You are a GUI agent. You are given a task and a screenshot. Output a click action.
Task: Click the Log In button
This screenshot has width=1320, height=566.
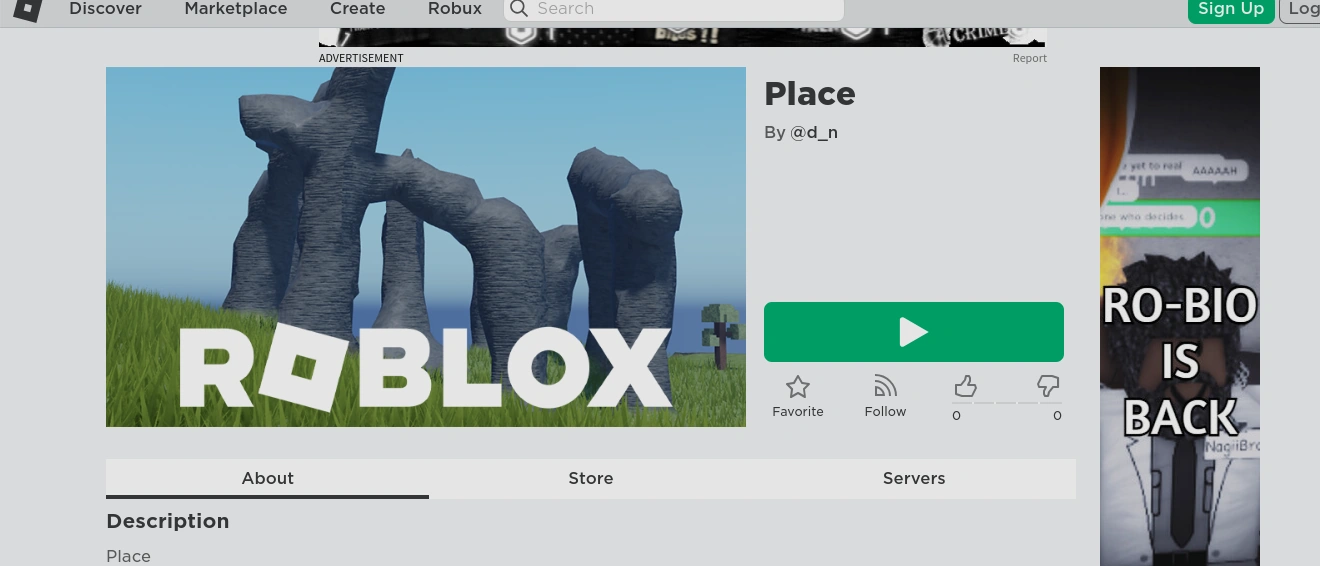(1301, 9)
